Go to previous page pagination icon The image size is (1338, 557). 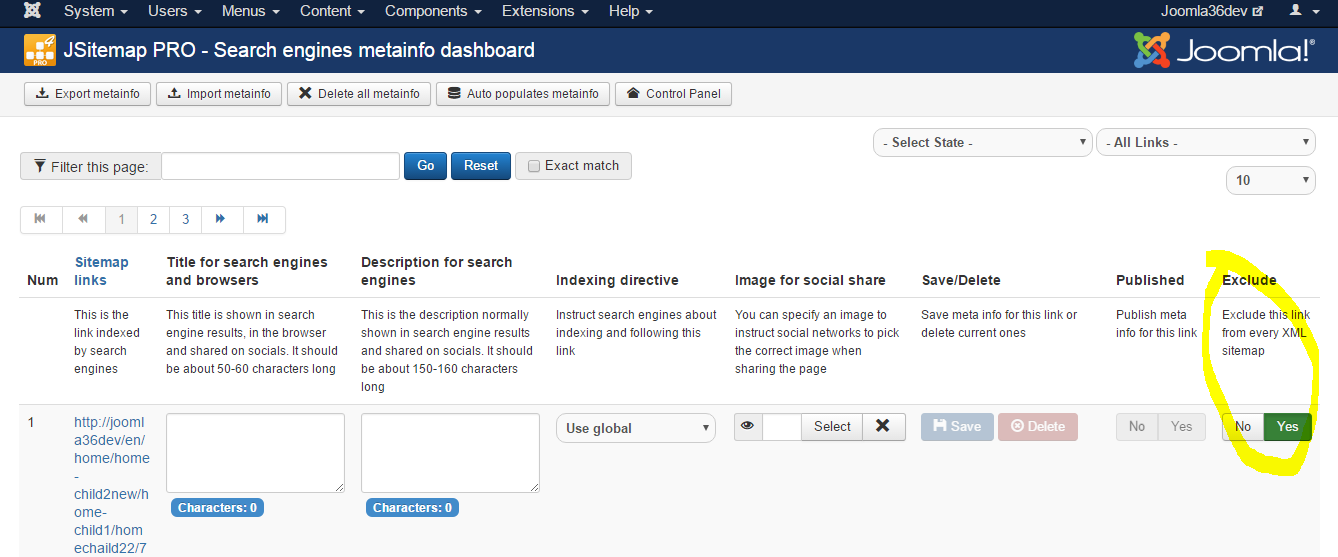tap(84, 219)
